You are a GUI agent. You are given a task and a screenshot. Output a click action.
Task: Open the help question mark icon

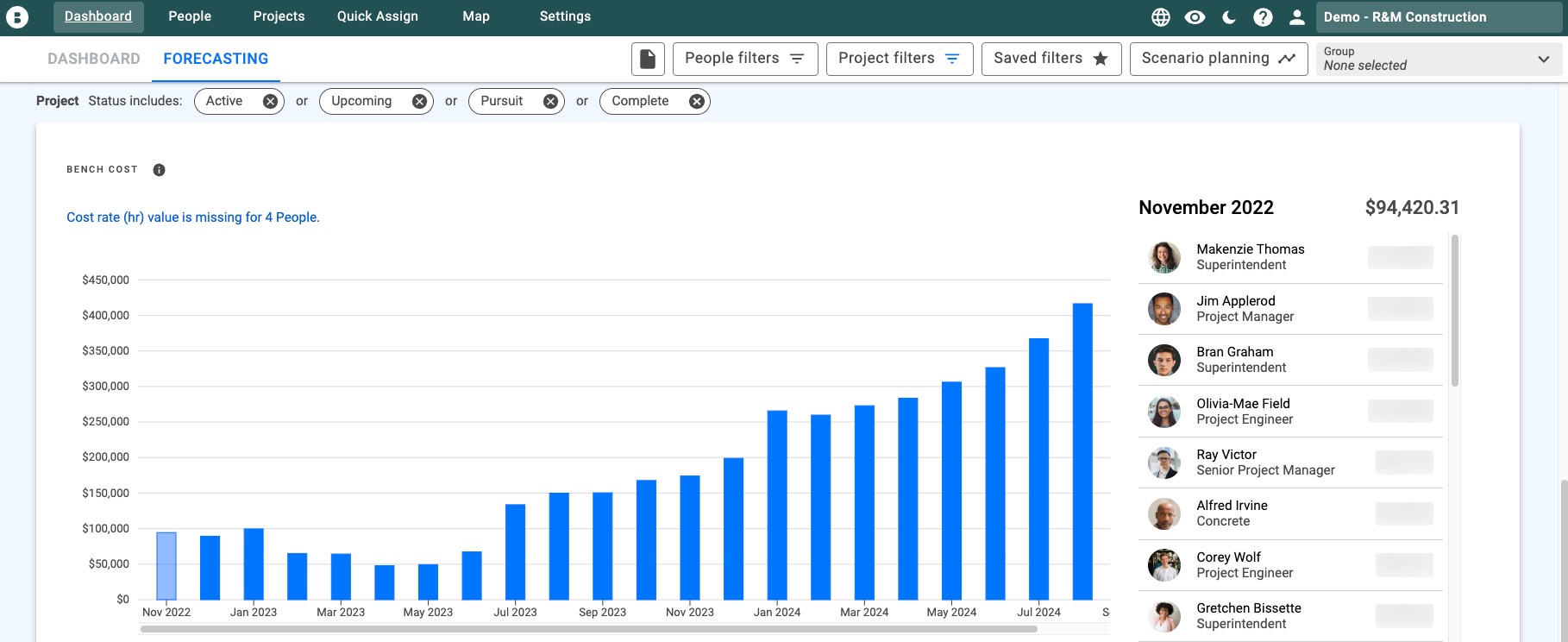[x=1263, y=17]
